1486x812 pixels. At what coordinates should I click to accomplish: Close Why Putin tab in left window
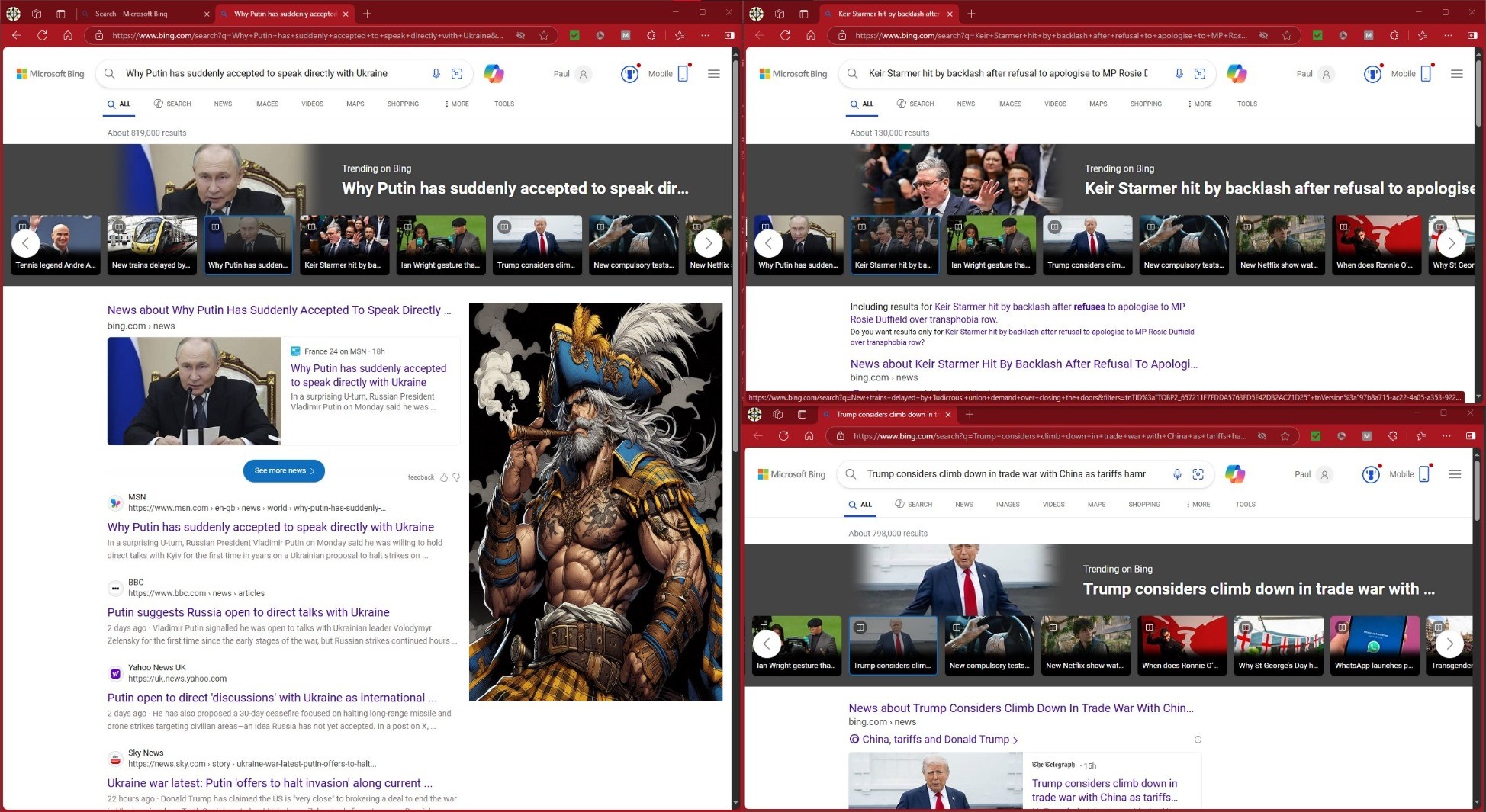point(346,14)
